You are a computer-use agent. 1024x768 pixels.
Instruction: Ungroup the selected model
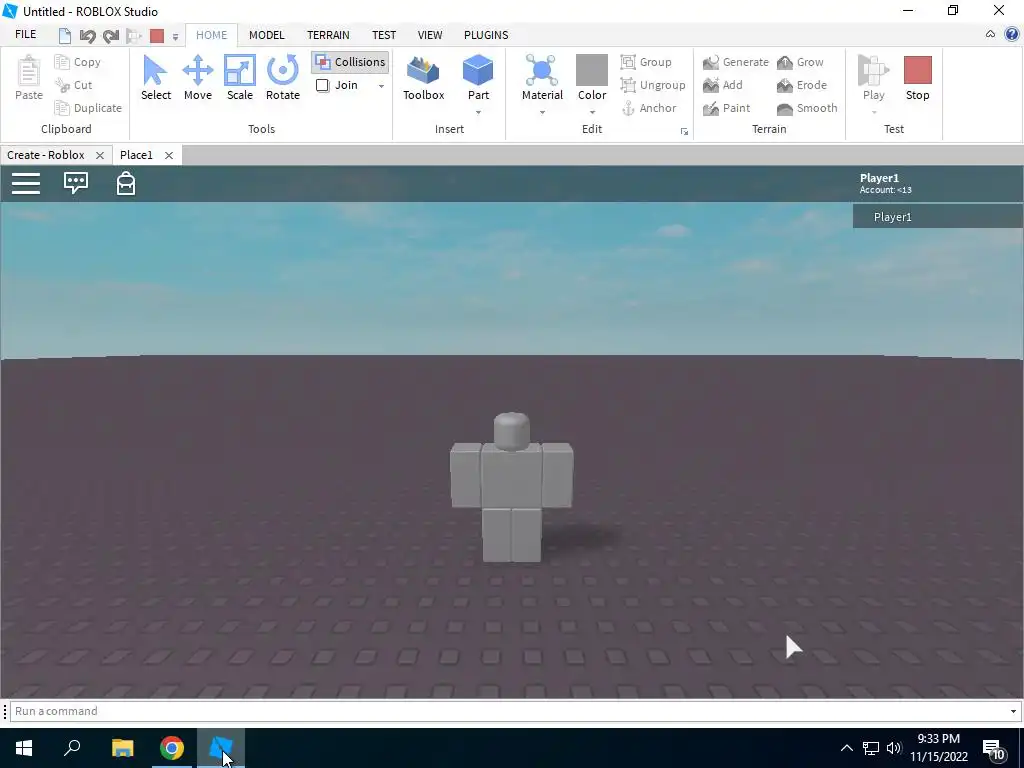coord(653,85)
